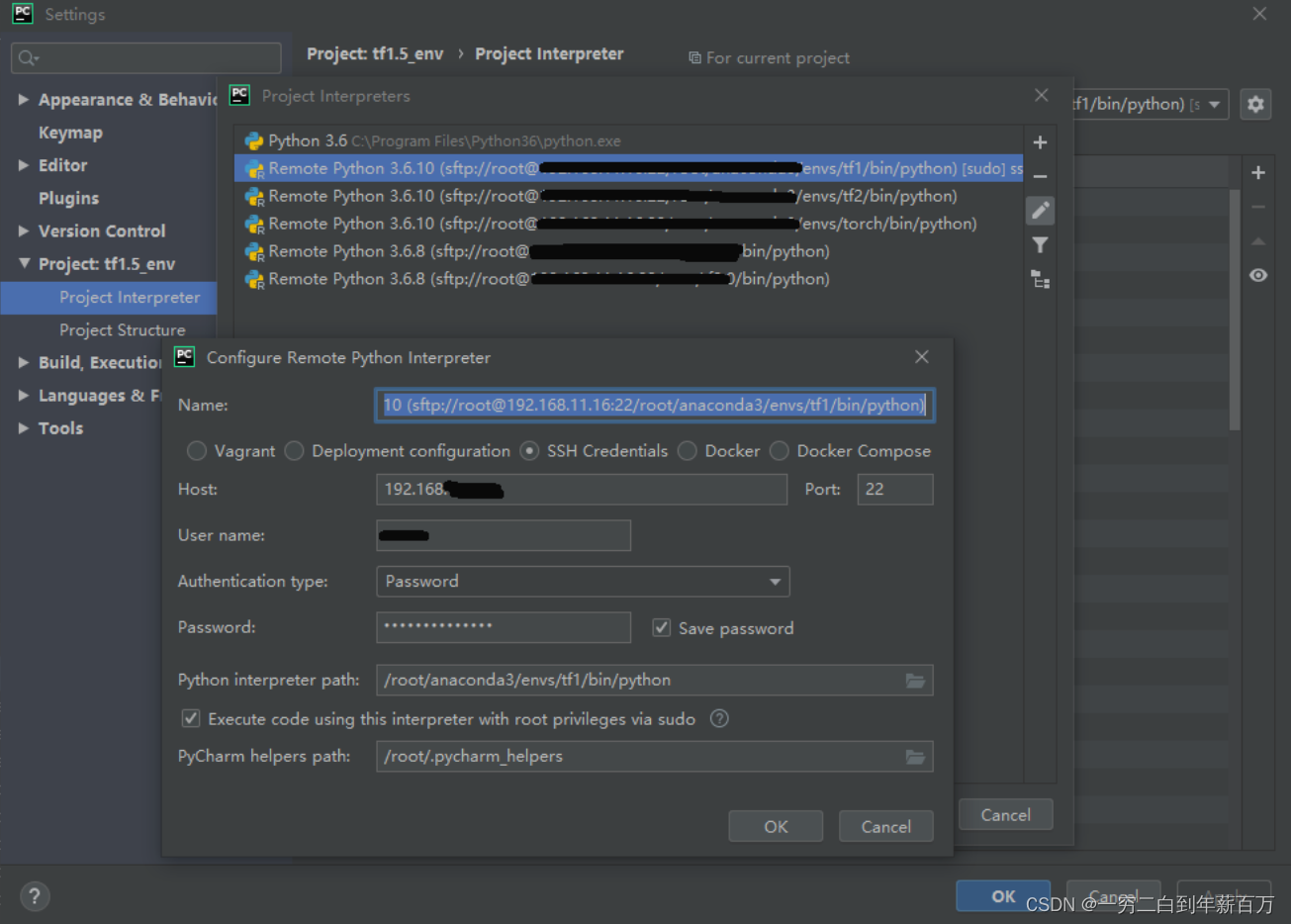Open Project Structure settings page
The width and height of the screenshot is (1291, 924).
click(122, 330)
